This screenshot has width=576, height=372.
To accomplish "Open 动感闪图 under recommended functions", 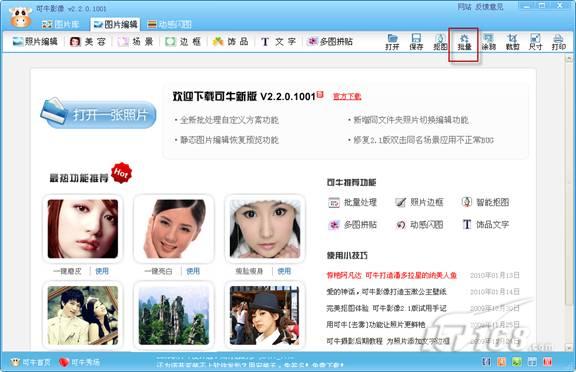I will tap(419, 225).
